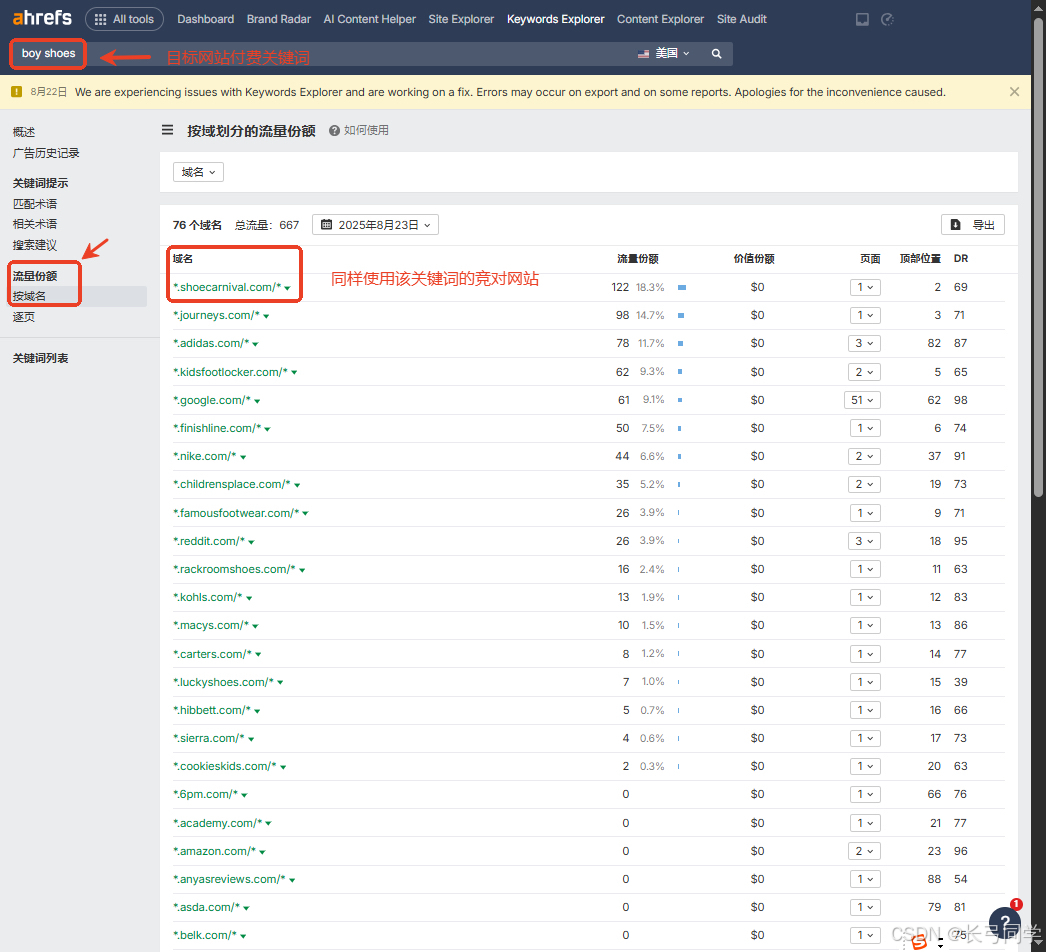Image resolution: width=1046 pixels, height=952 pixels.
Task: Expand the macys.com domain arrow
Action: (x=255, y=626)
